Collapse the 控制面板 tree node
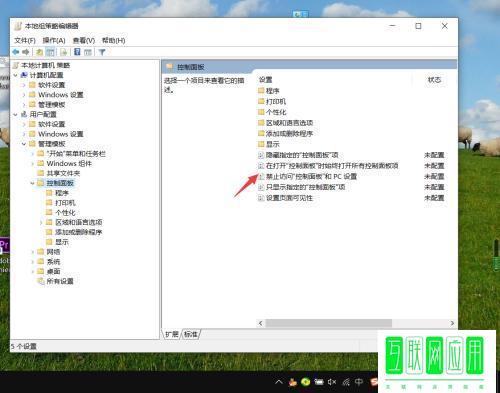The image size is (500, 393). click(x=32, y=183)
